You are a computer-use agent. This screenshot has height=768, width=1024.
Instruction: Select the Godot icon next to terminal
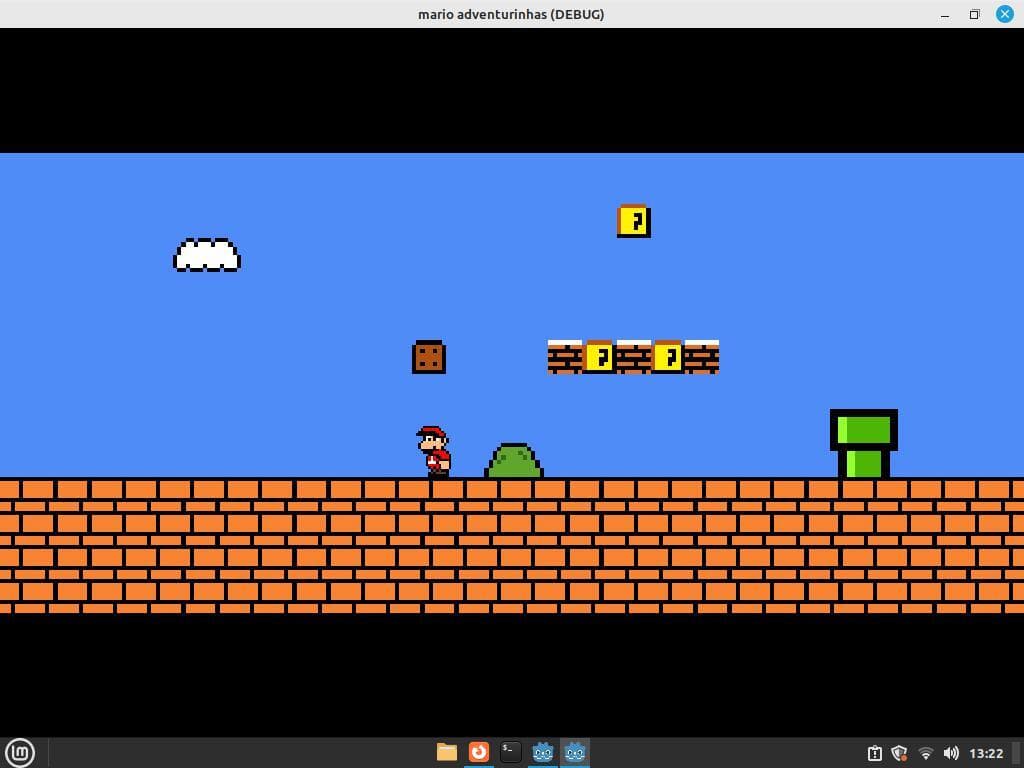point(543,752)
